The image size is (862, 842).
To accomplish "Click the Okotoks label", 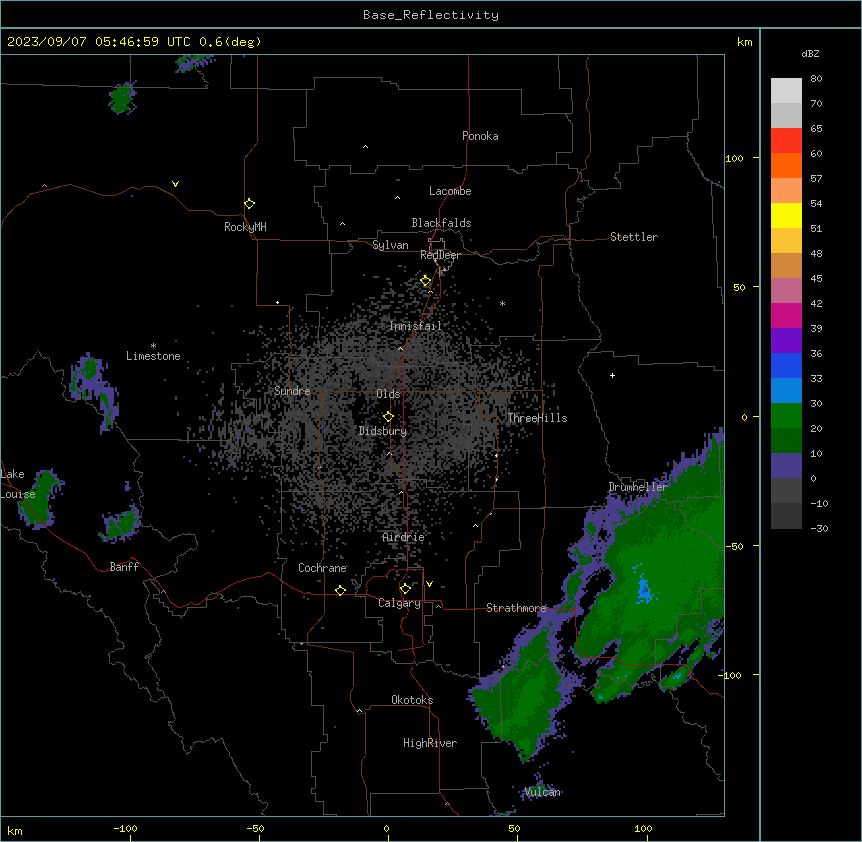I will [x=412, y=700].
